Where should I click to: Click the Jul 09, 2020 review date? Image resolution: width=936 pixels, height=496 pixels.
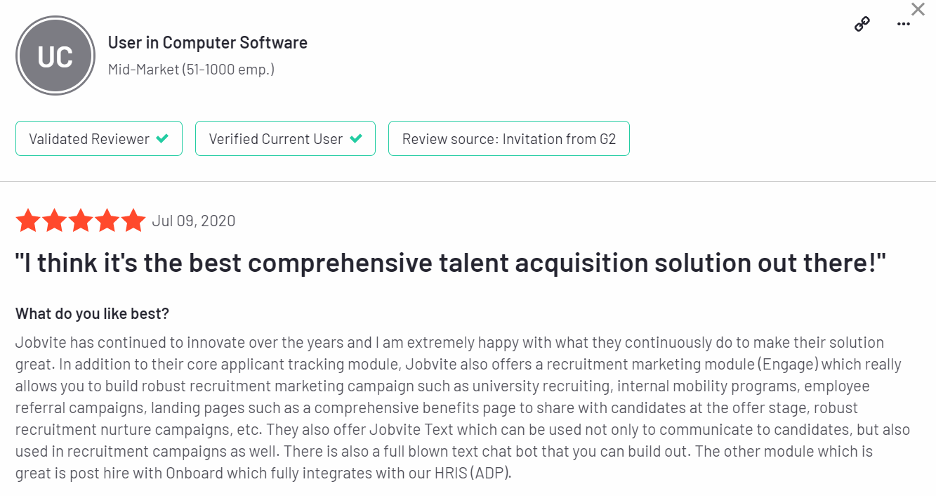[x=193, y=221]
